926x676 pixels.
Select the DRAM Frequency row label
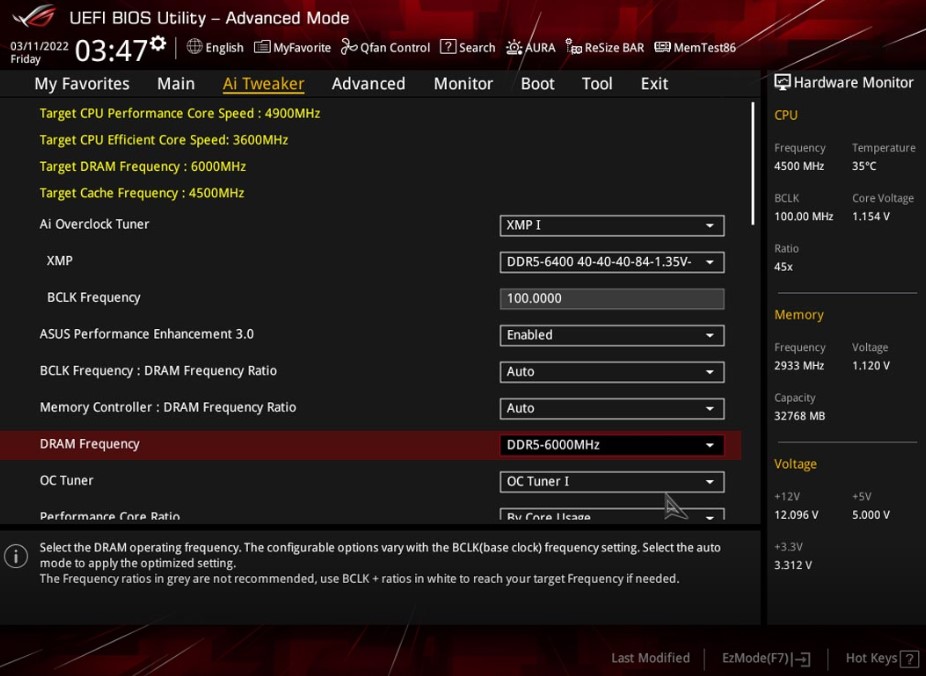click(x=90, y=444)
